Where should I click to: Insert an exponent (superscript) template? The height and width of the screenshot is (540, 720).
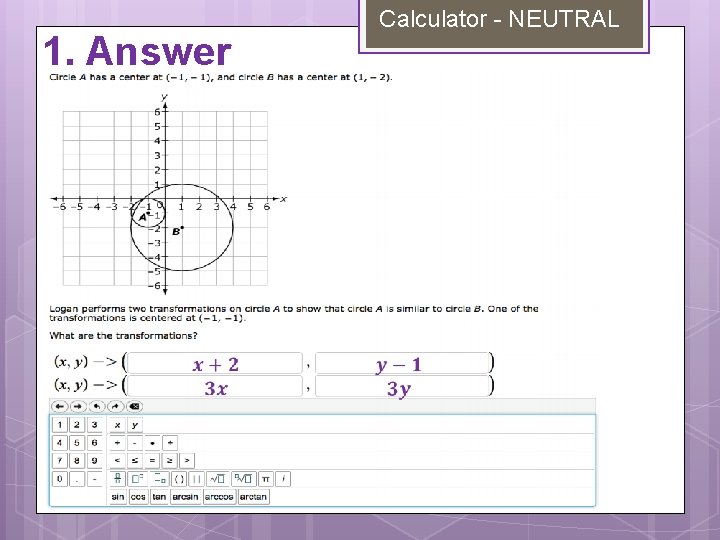pyautogui.click(x=137, y=479)
